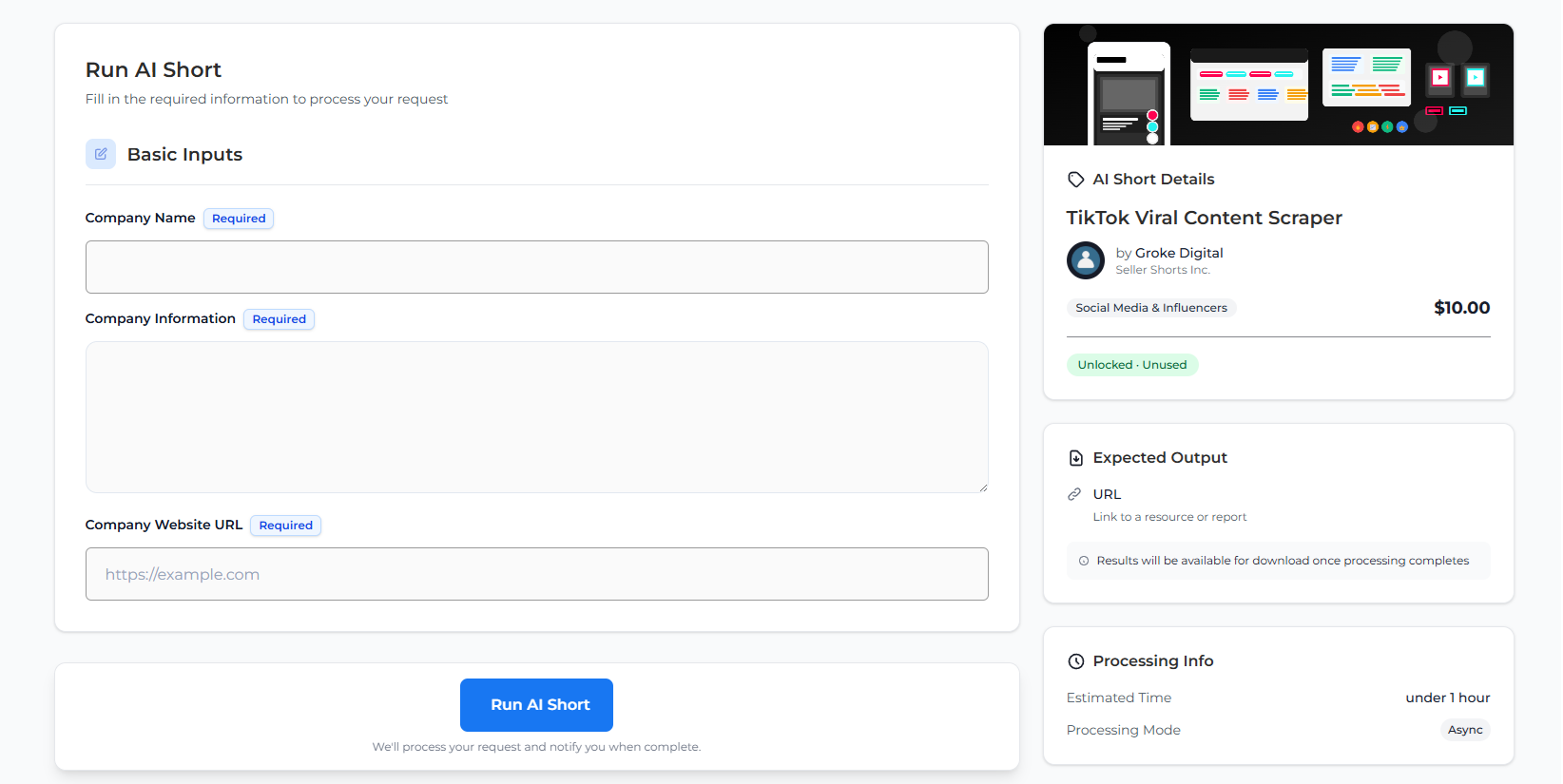Open the Groke Digital seller link
The width and height of the screenshot is (1563, 784).
[x=1178, y=253]
